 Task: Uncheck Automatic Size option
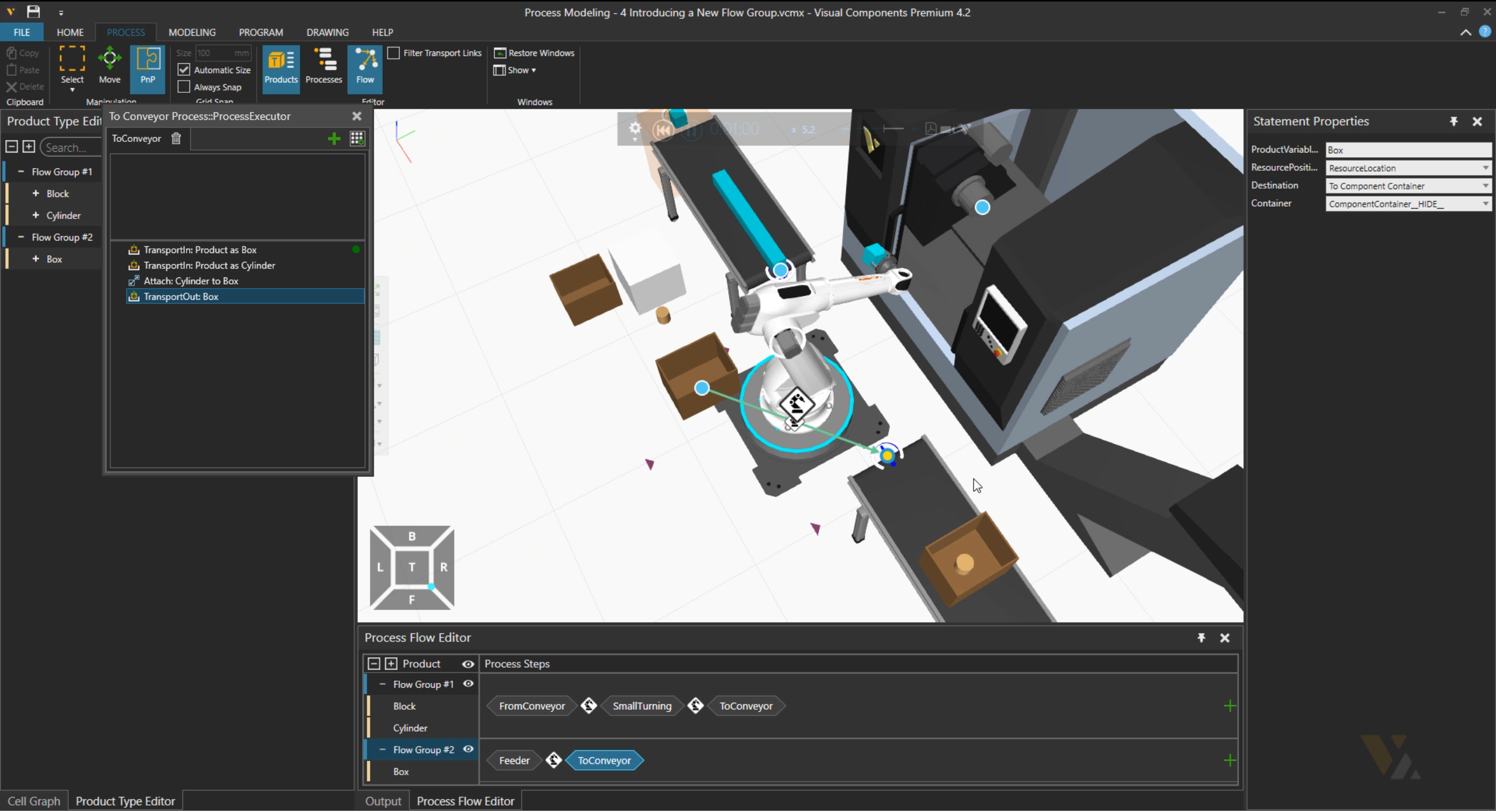click(184, 70)
